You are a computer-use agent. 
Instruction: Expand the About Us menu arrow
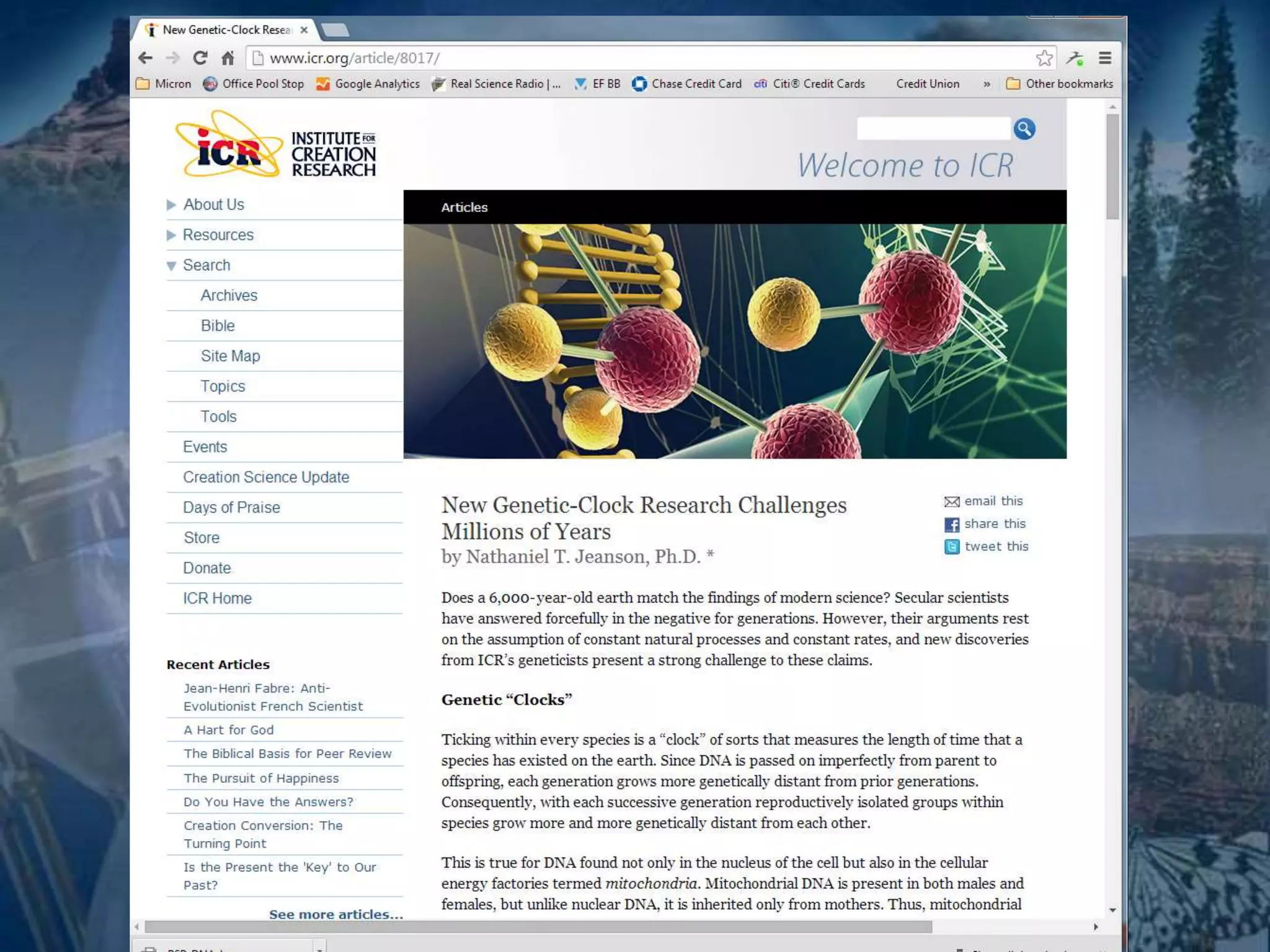(171, 205)
